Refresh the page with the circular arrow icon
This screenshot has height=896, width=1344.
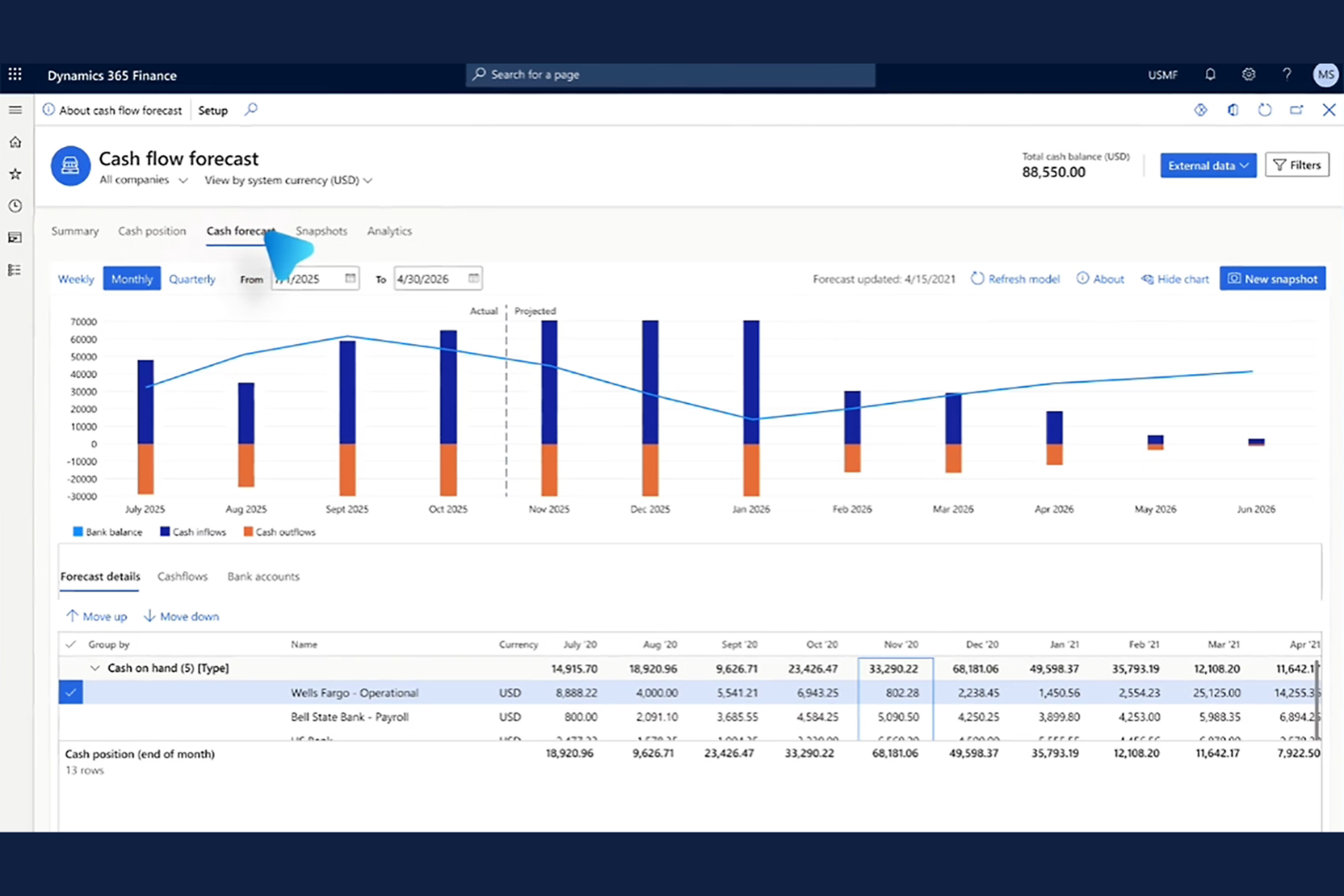pos(1264,110)
